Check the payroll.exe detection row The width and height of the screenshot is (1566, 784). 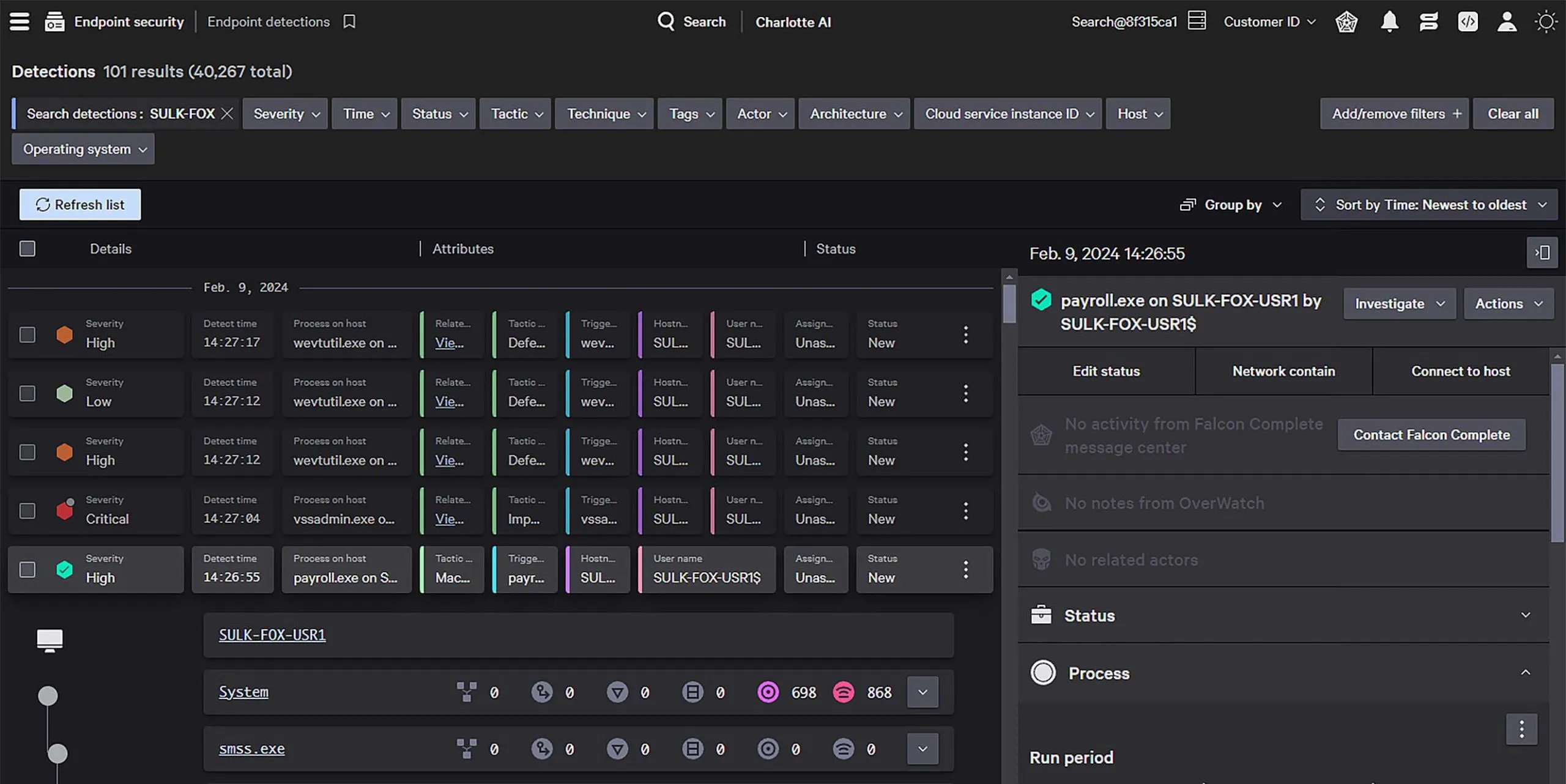click(x=27, y=569)
